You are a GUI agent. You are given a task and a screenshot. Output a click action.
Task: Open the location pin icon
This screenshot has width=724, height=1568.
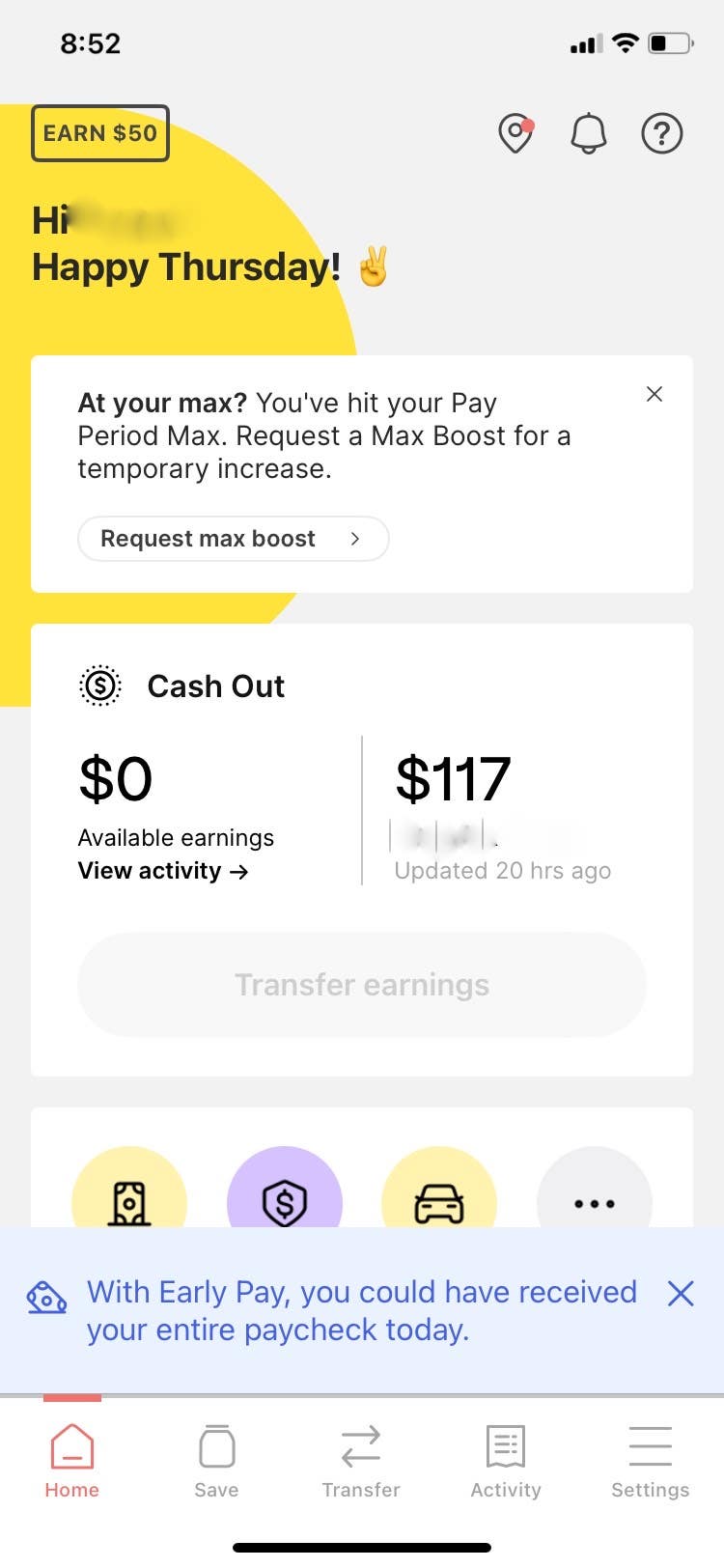[x=515, y=133]
